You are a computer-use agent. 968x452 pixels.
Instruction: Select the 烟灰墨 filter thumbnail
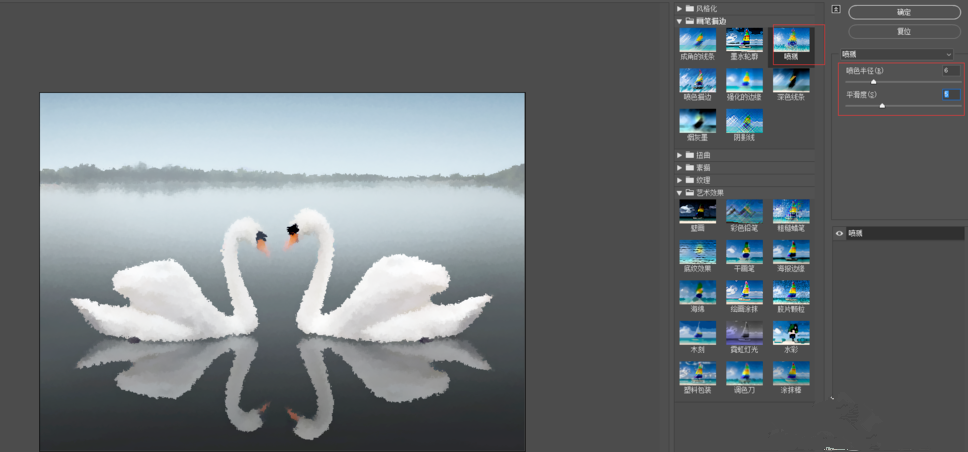click(698, 121)
